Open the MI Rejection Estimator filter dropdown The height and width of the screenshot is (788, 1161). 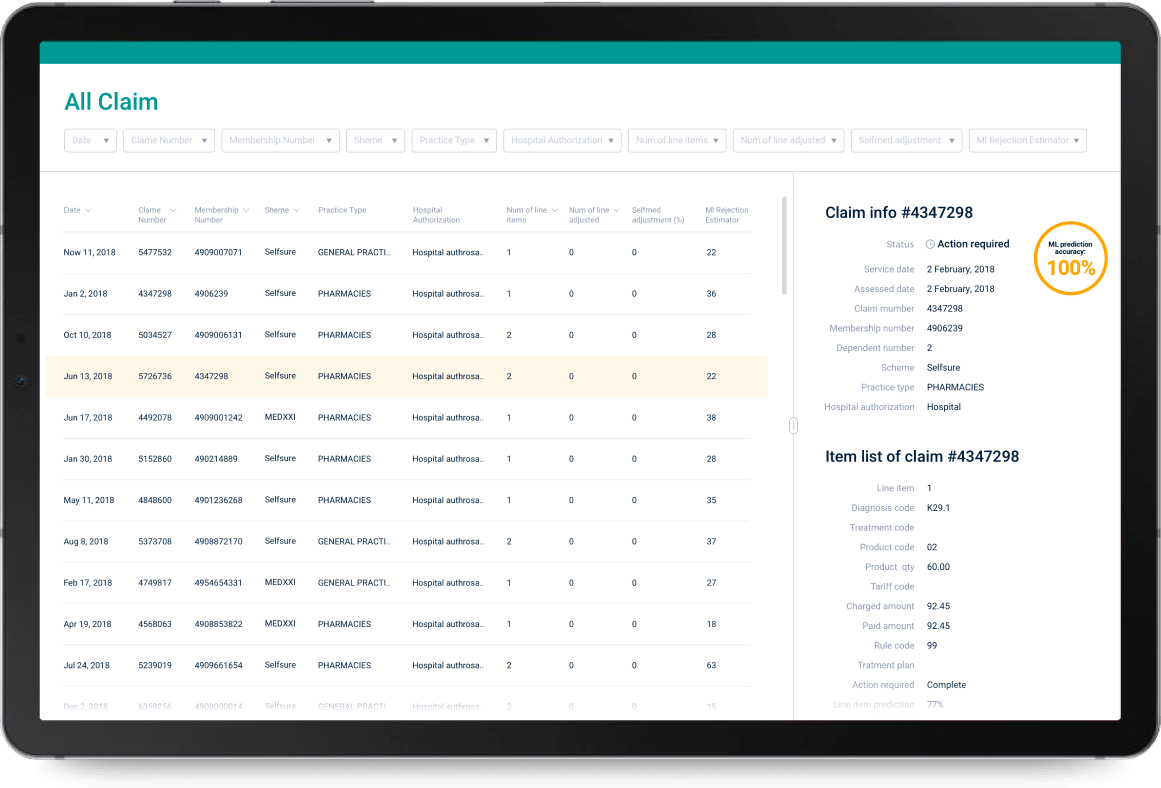[1028, 140]
